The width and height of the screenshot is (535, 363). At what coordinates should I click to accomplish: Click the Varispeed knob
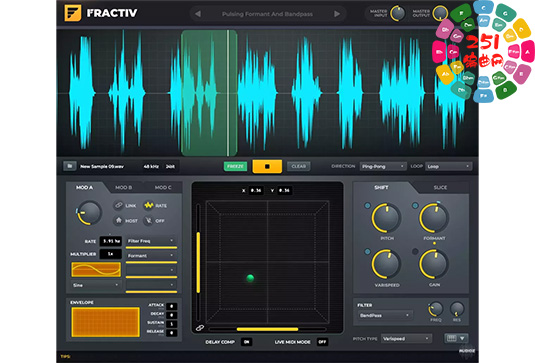pyautogui.click(x=386, y=264)
